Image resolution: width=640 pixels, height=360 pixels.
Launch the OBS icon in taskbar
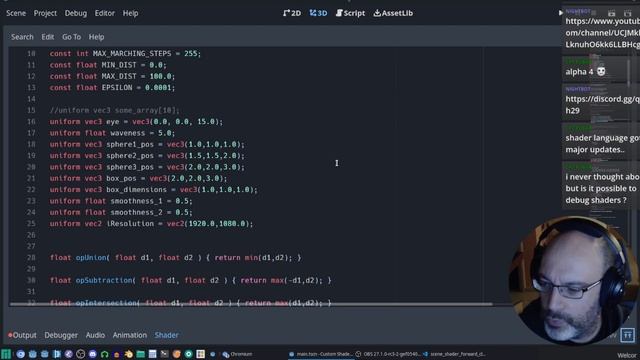tap(80, 354)
